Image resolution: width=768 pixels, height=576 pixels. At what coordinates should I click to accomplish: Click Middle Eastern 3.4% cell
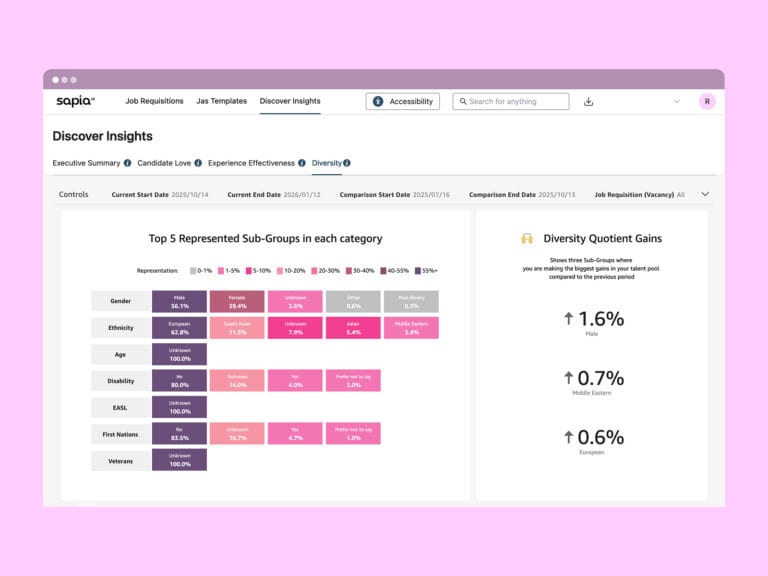(x=411, y=328)
